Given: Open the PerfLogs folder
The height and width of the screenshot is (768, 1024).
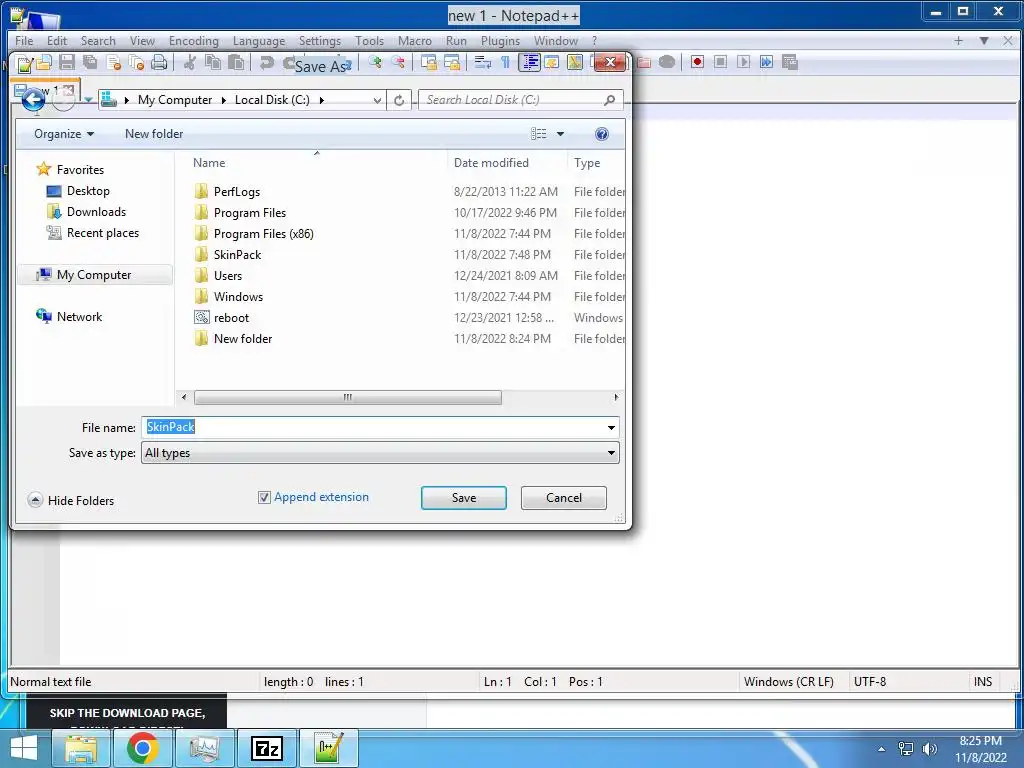Looking at the screenshot, I should (236, 191).
